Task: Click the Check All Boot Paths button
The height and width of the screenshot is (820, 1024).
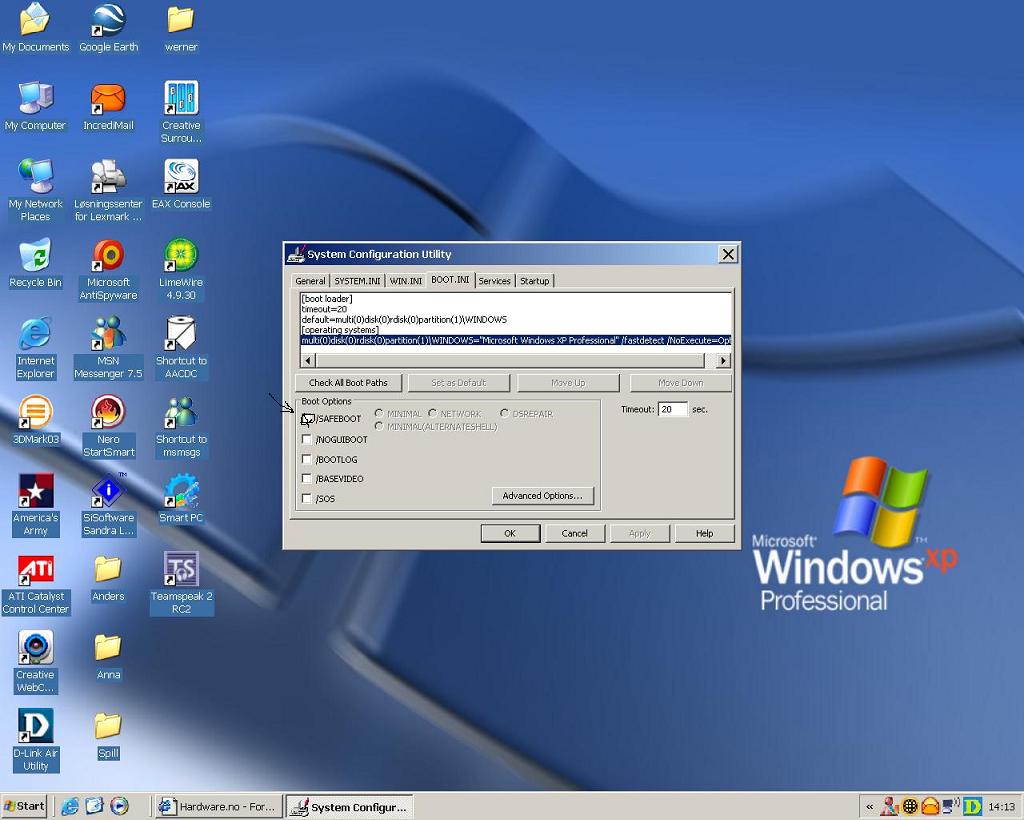Action: (348, 383)
